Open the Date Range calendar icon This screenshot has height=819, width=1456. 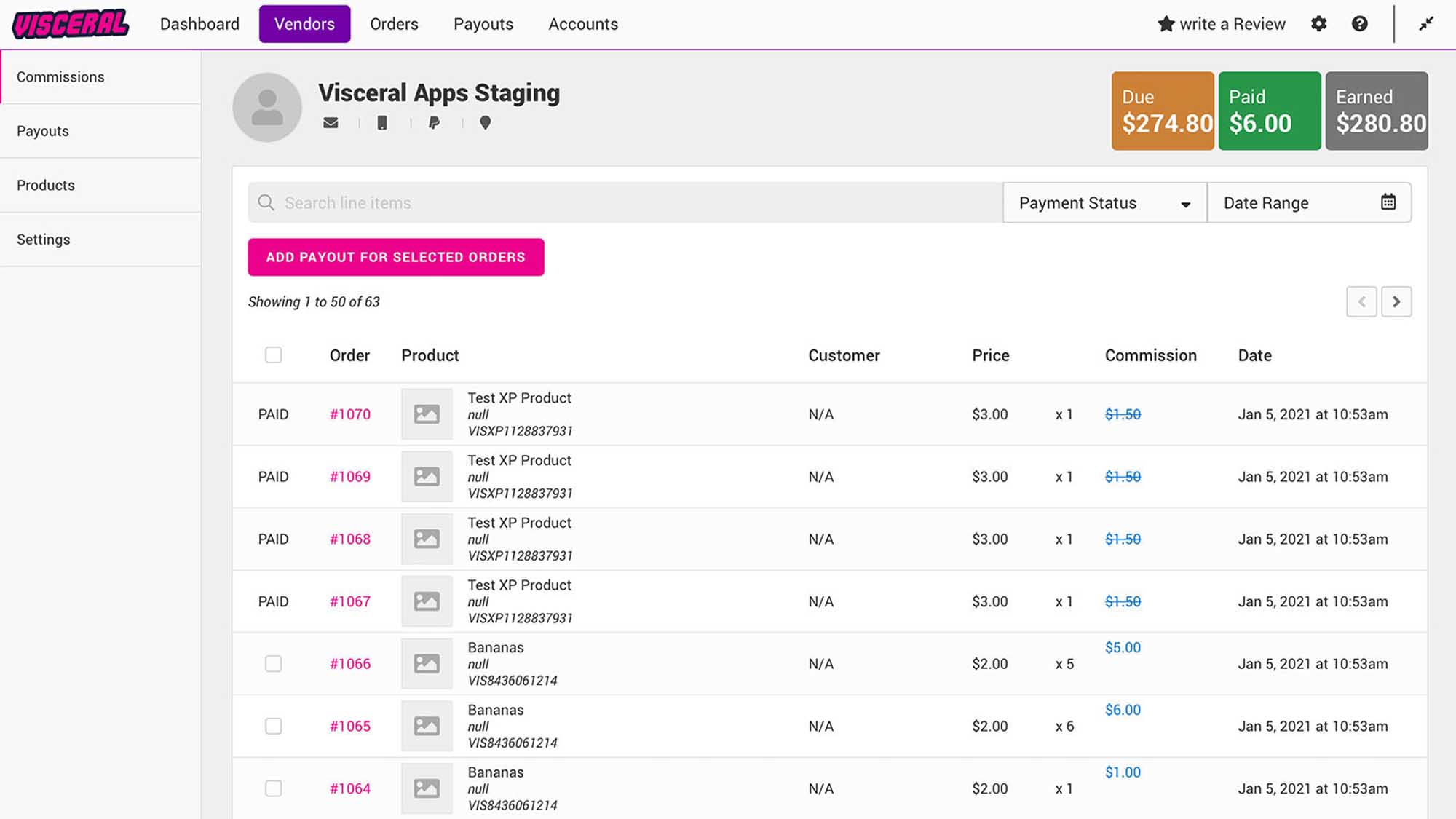click(x=1388, y=202)
